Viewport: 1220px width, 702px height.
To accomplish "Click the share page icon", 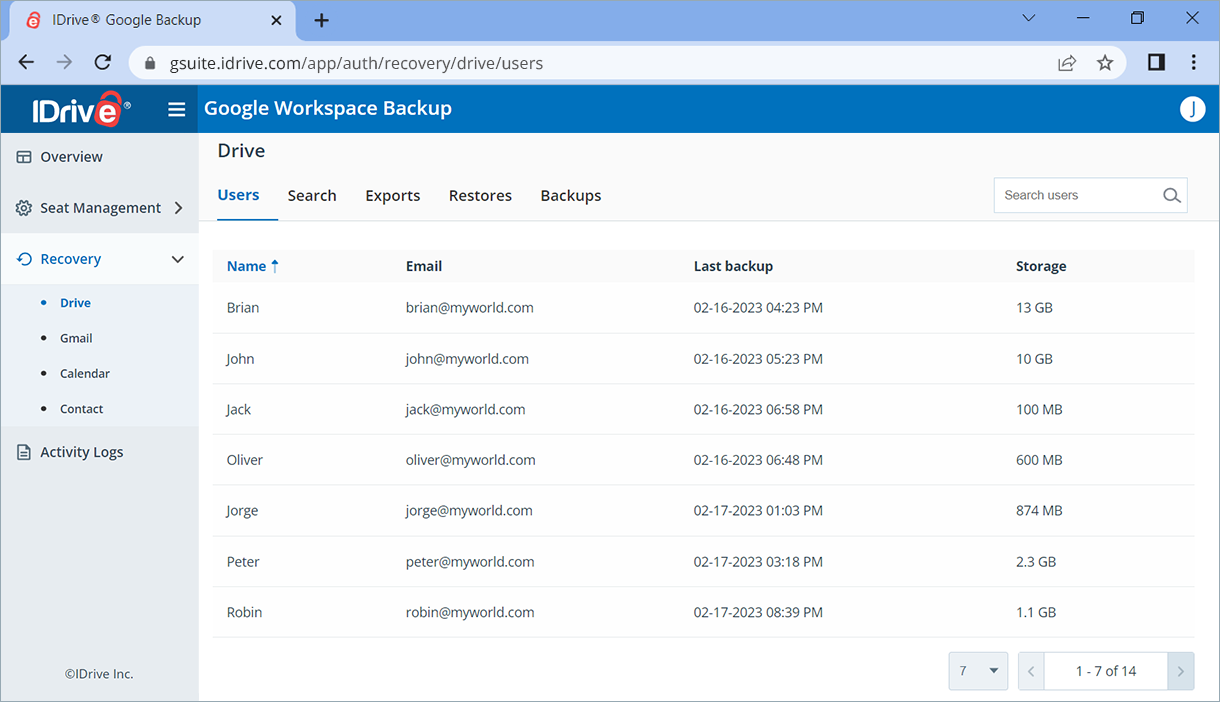I will pyautogui.click(x=1067, y=63).
